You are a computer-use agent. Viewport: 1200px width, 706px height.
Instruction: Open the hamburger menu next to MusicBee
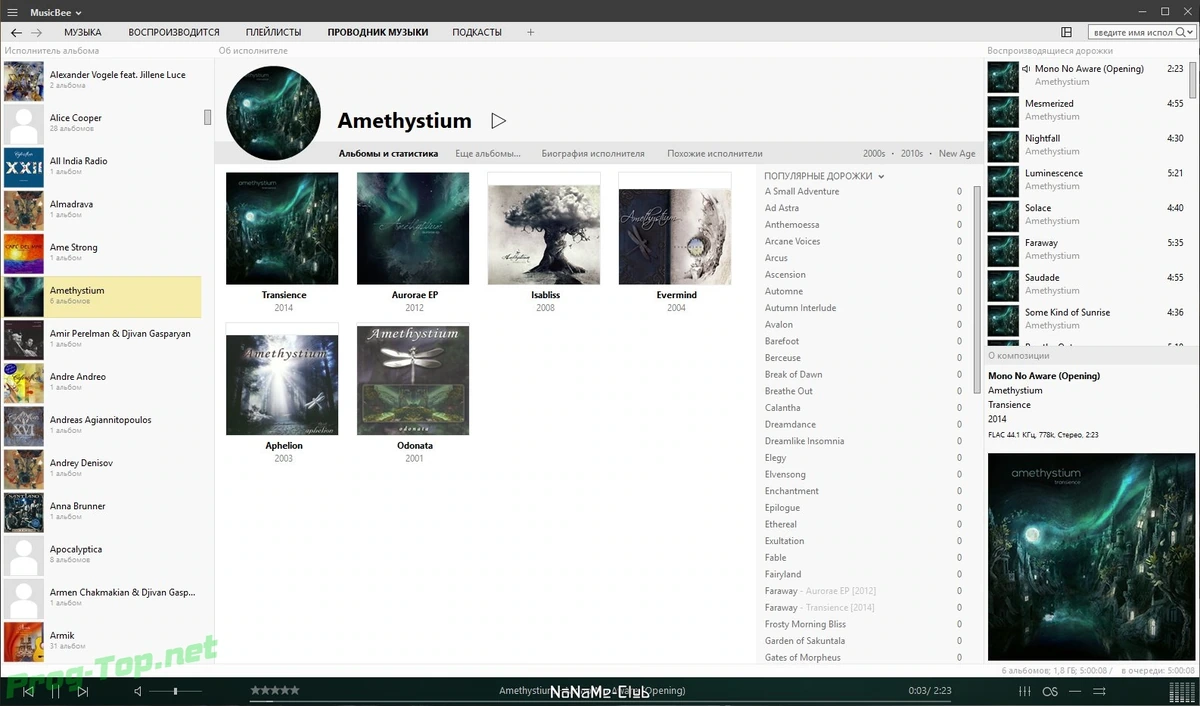(x=12, y=12)
